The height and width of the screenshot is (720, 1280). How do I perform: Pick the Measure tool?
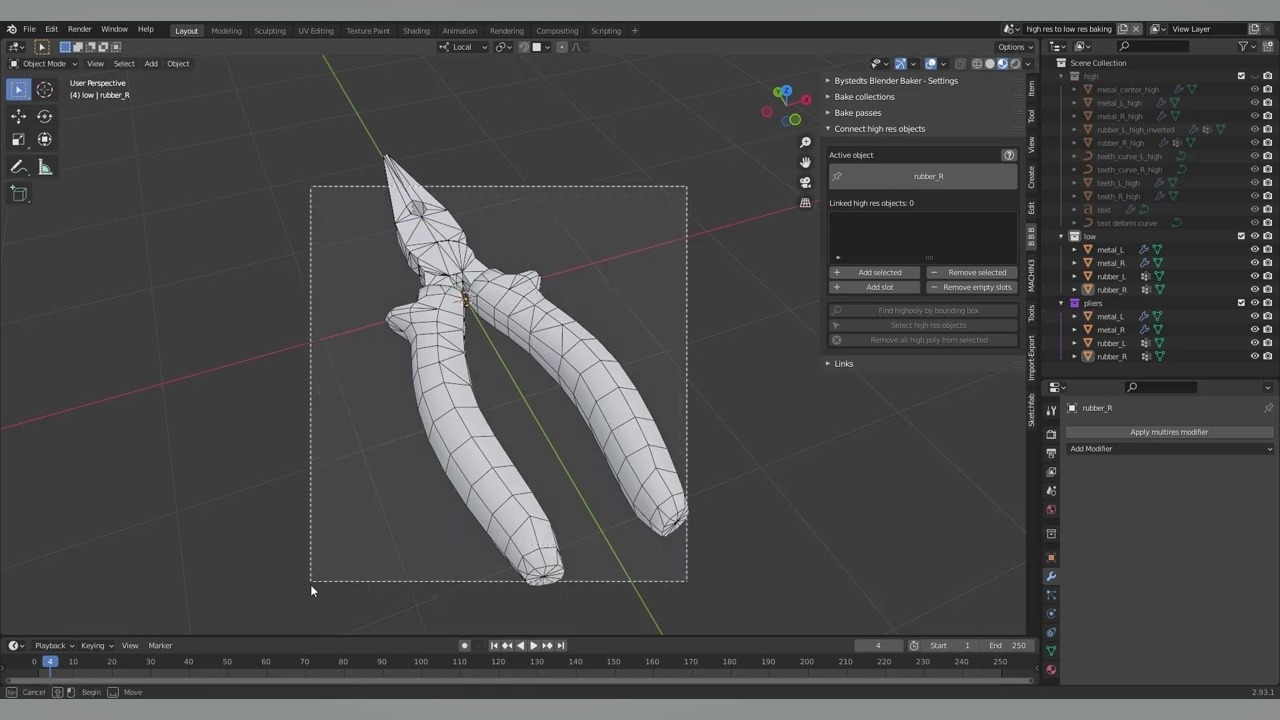coord(45,168)
